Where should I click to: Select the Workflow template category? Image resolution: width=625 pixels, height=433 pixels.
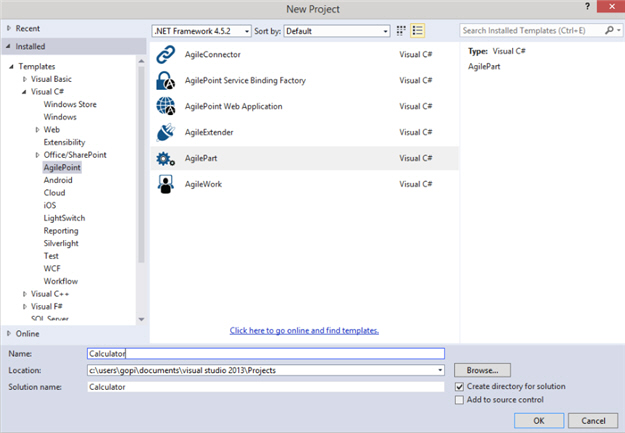pyautogui.click(x=61, y=281)
